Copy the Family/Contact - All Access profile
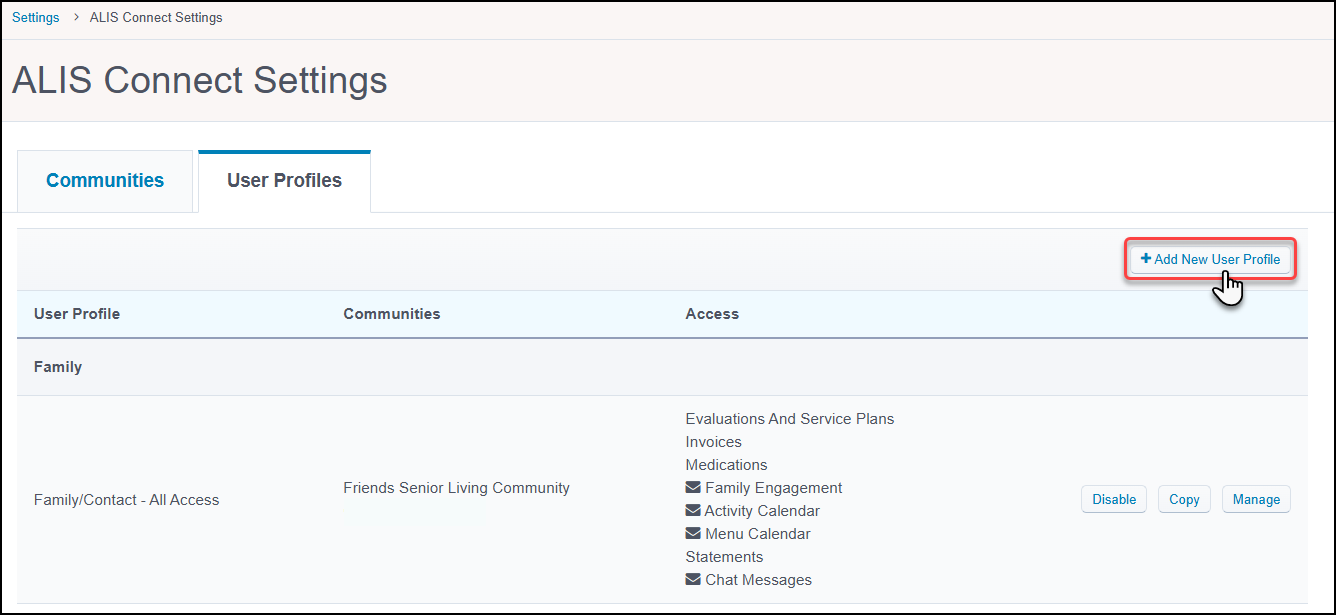This screenshot has width=1336, height=615. 1184,499
